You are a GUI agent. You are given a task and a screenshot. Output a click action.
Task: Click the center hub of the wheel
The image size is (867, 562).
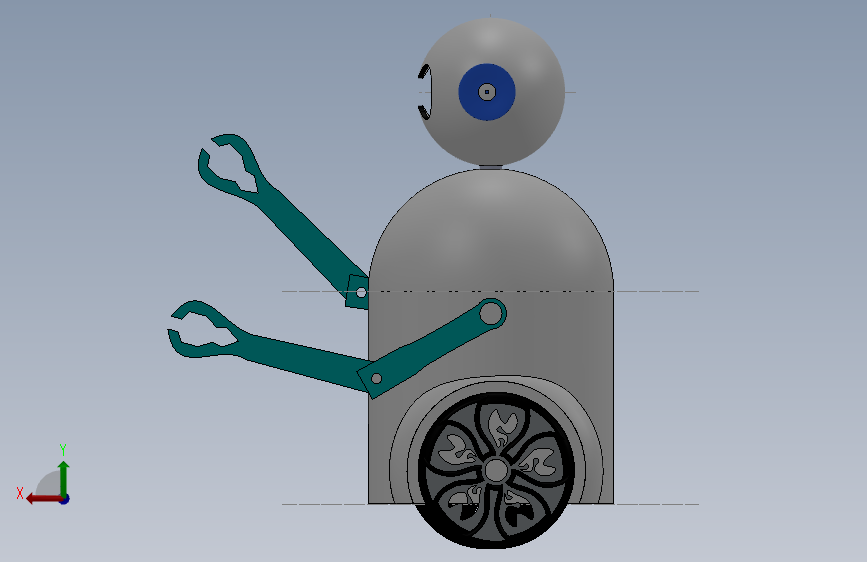coord(496,471)
